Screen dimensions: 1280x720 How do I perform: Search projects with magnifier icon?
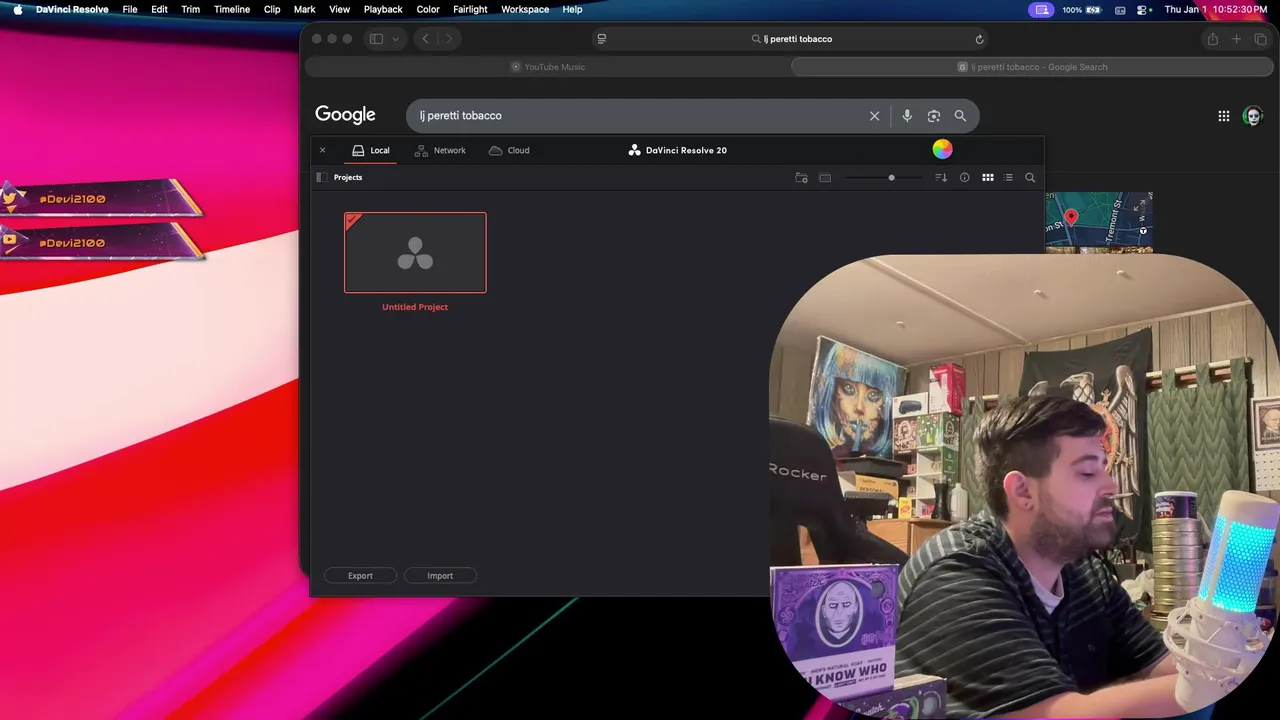(1030, 177)
